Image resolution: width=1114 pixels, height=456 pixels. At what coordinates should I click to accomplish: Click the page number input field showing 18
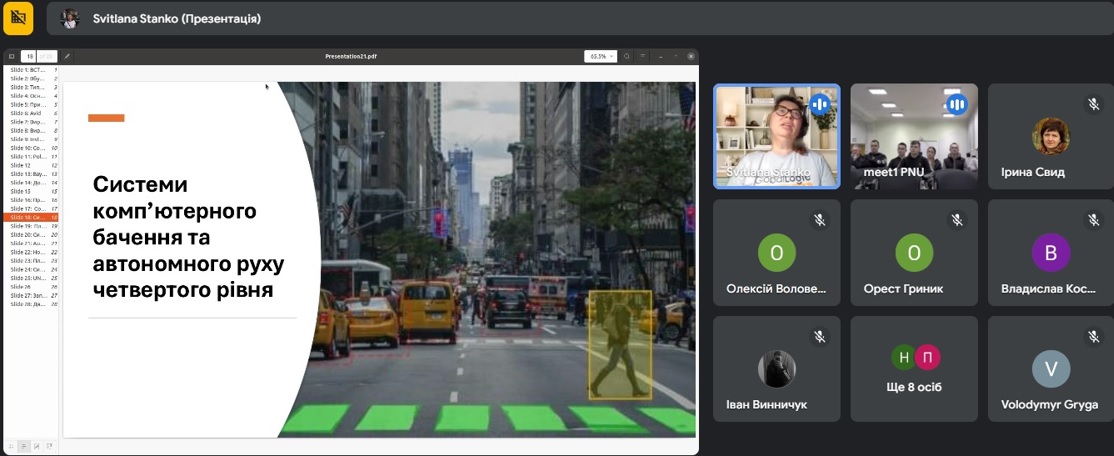(29, 56)
